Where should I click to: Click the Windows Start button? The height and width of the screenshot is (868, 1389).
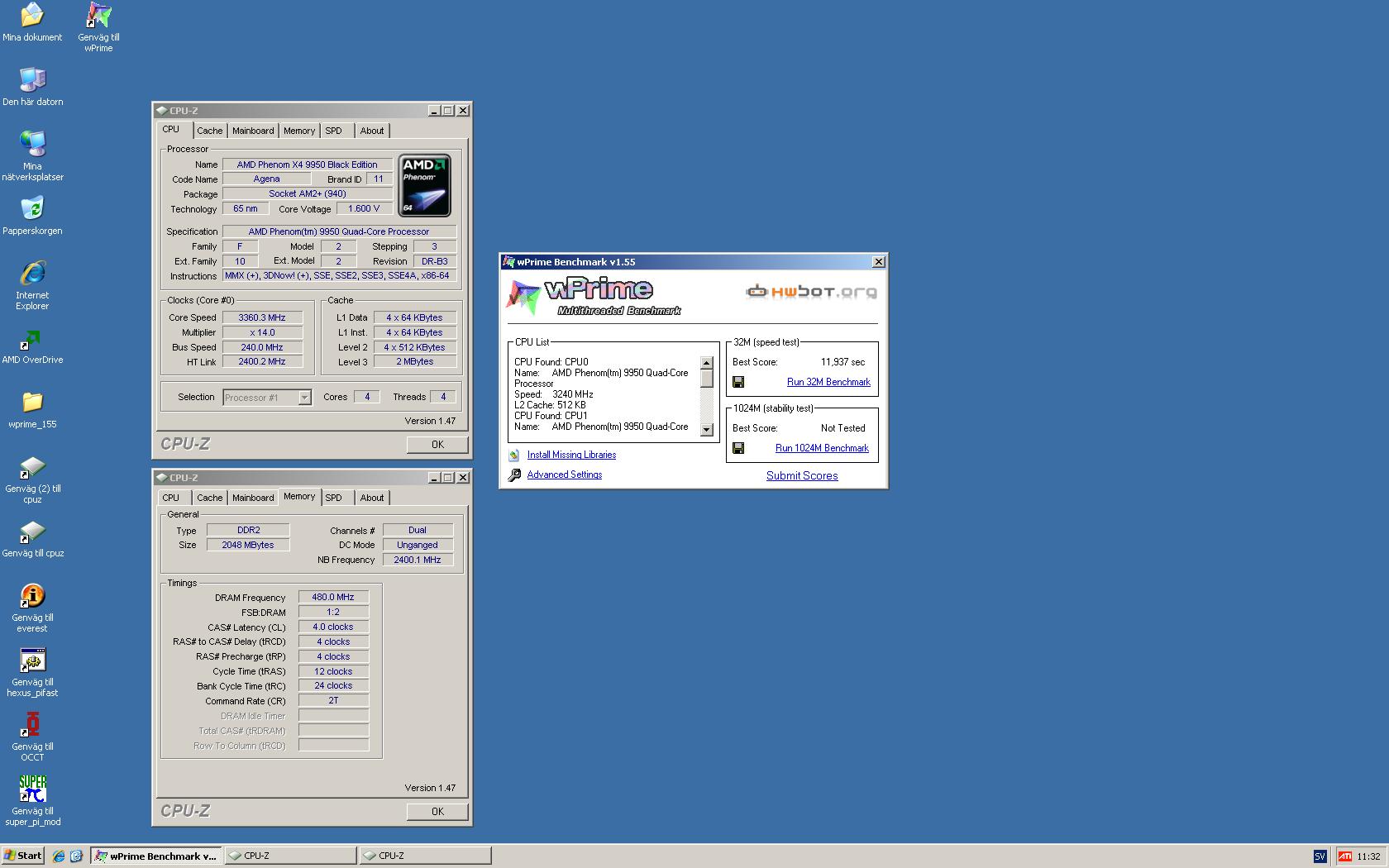[x=22, y=856]
